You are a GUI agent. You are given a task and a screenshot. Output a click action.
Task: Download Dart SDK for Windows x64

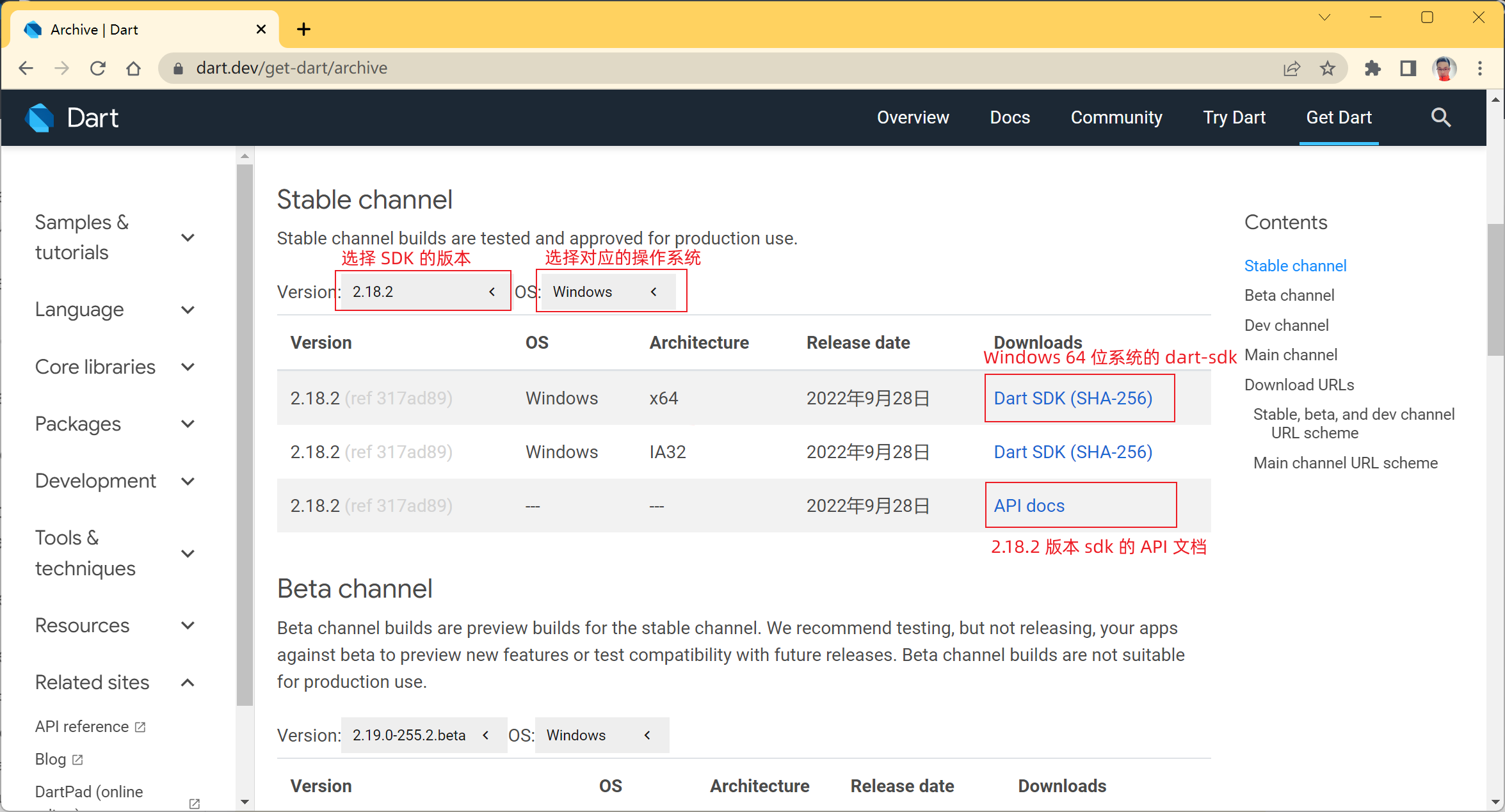1073,398
